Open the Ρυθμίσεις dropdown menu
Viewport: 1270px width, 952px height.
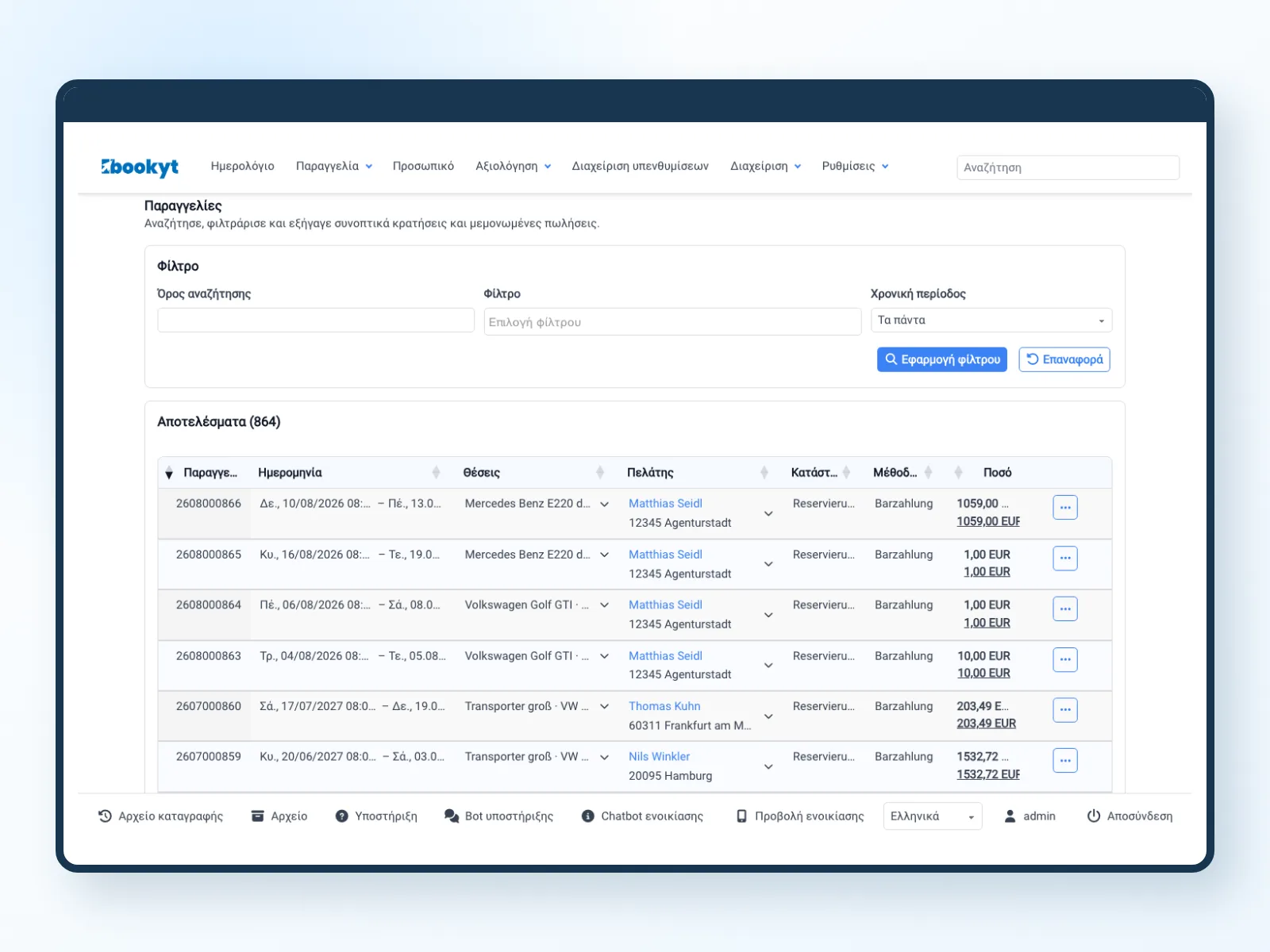pos(855,167)
